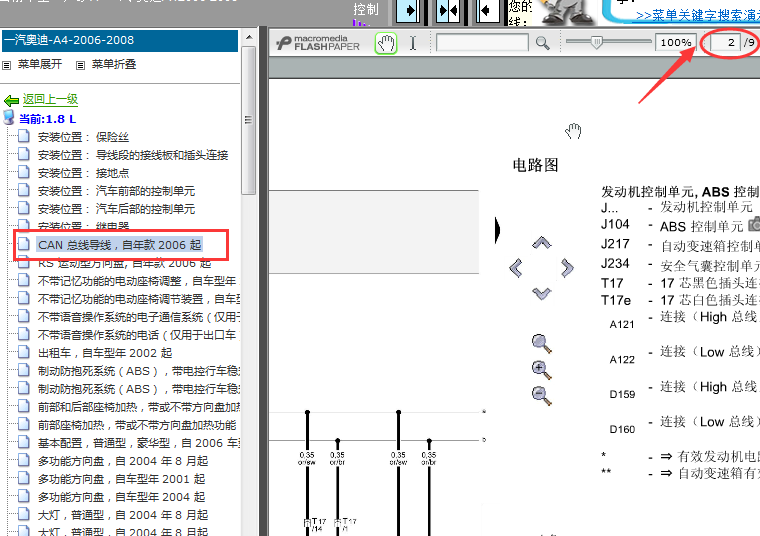Click the camera icon beside ABS 控制单元

click(x=754, y=224)
